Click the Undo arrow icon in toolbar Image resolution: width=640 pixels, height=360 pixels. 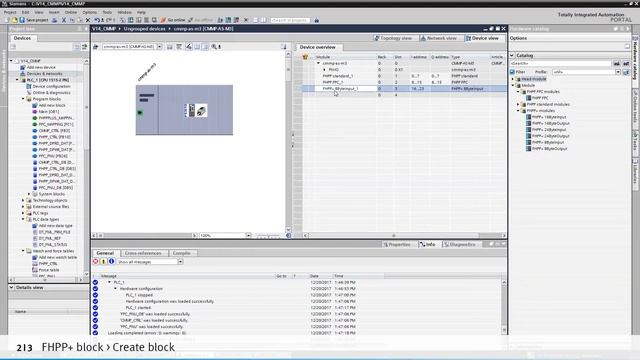point(97,20)
